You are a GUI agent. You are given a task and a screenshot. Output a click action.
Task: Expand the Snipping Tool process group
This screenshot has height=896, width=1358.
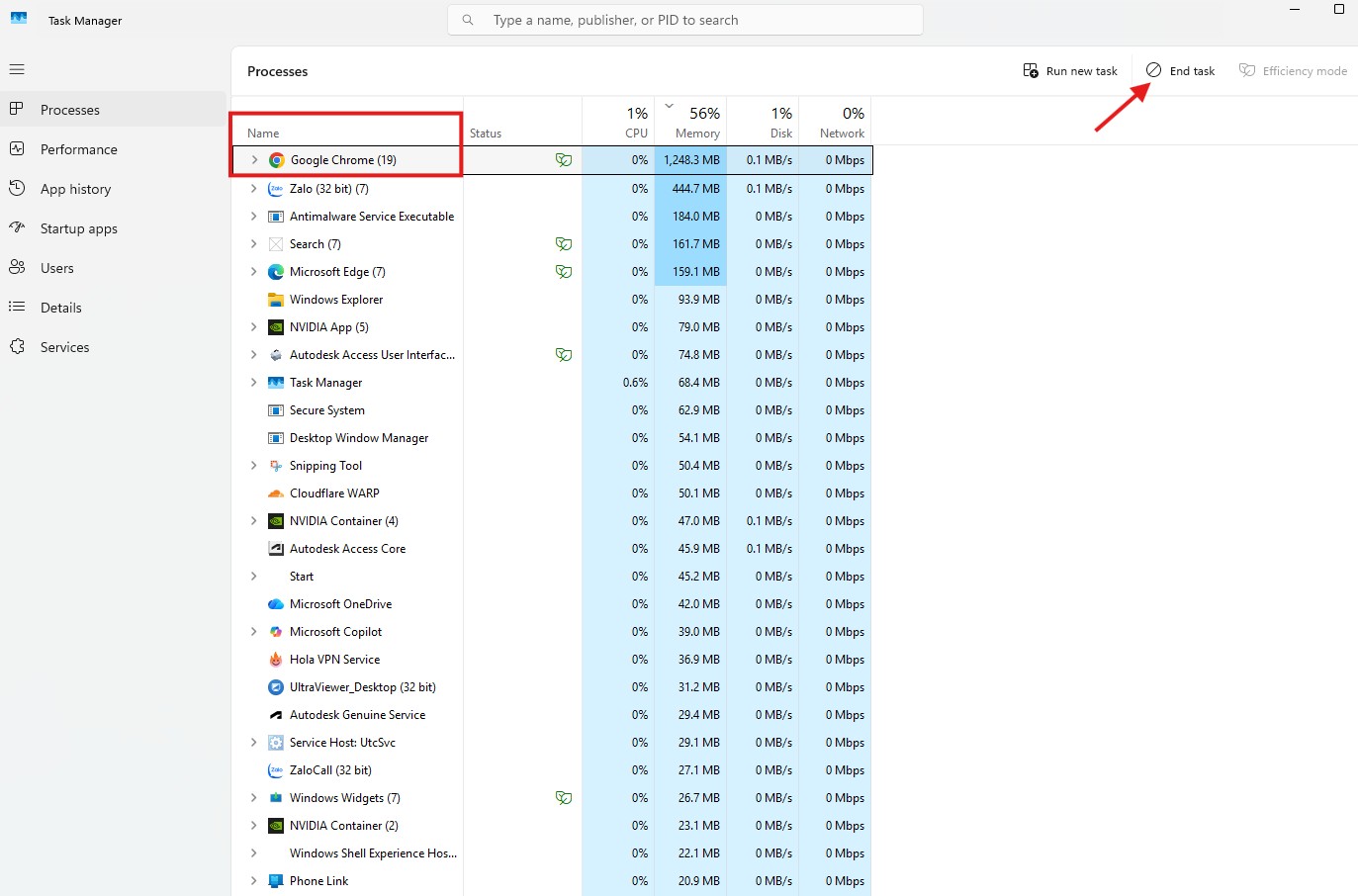[x=254, y=466]
